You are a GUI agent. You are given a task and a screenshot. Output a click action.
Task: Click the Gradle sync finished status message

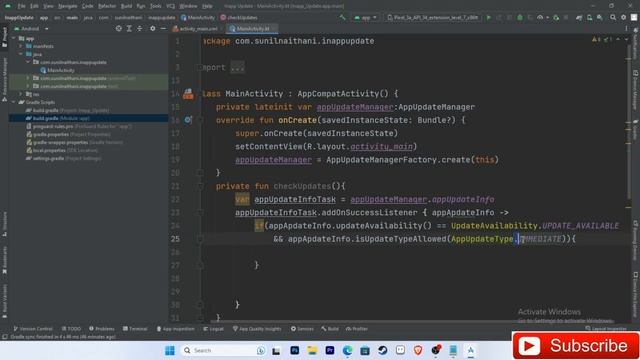click(x=62, y=337)
